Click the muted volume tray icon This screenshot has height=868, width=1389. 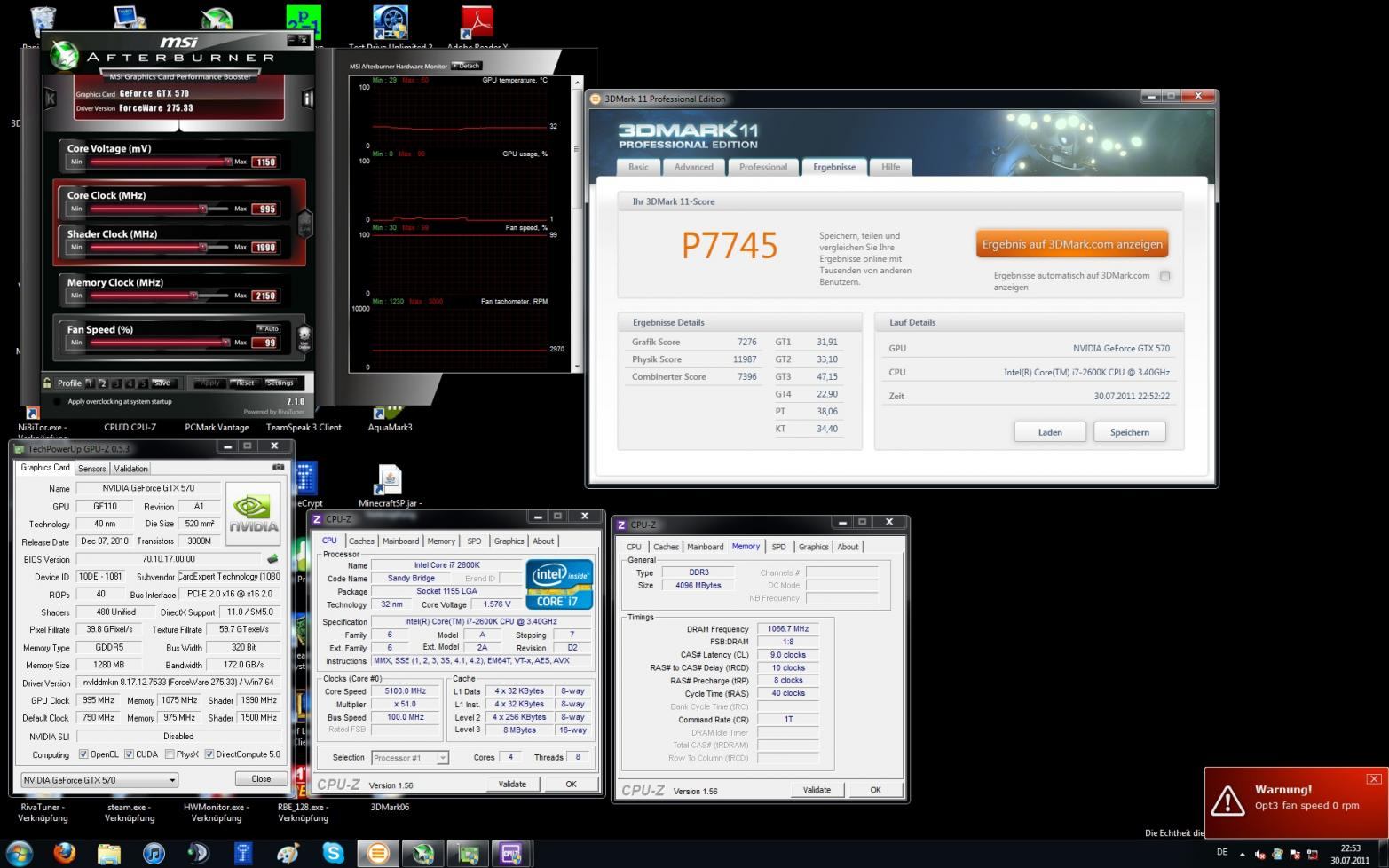click(x=1259, y=854)
